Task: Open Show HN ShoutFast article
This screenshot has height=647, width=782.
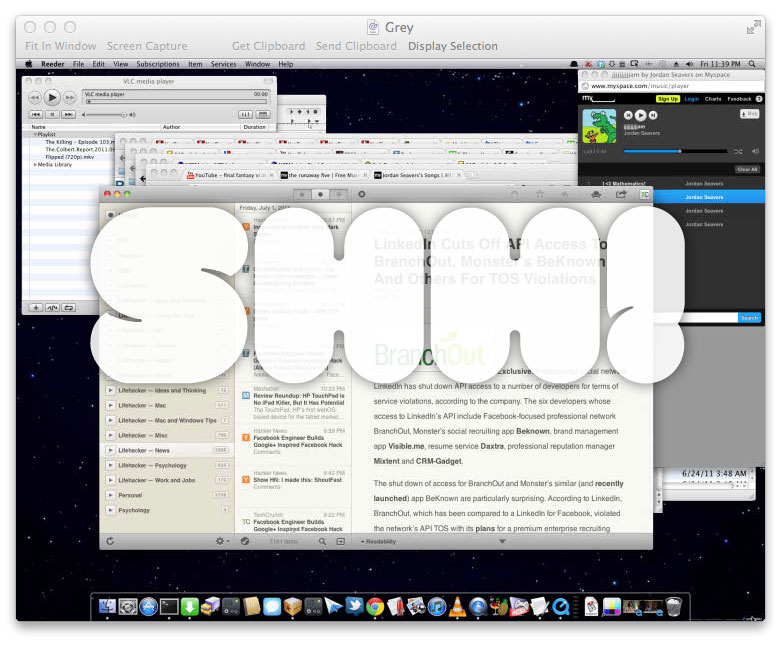Action: pyautogui.click(x=293, y=479)
